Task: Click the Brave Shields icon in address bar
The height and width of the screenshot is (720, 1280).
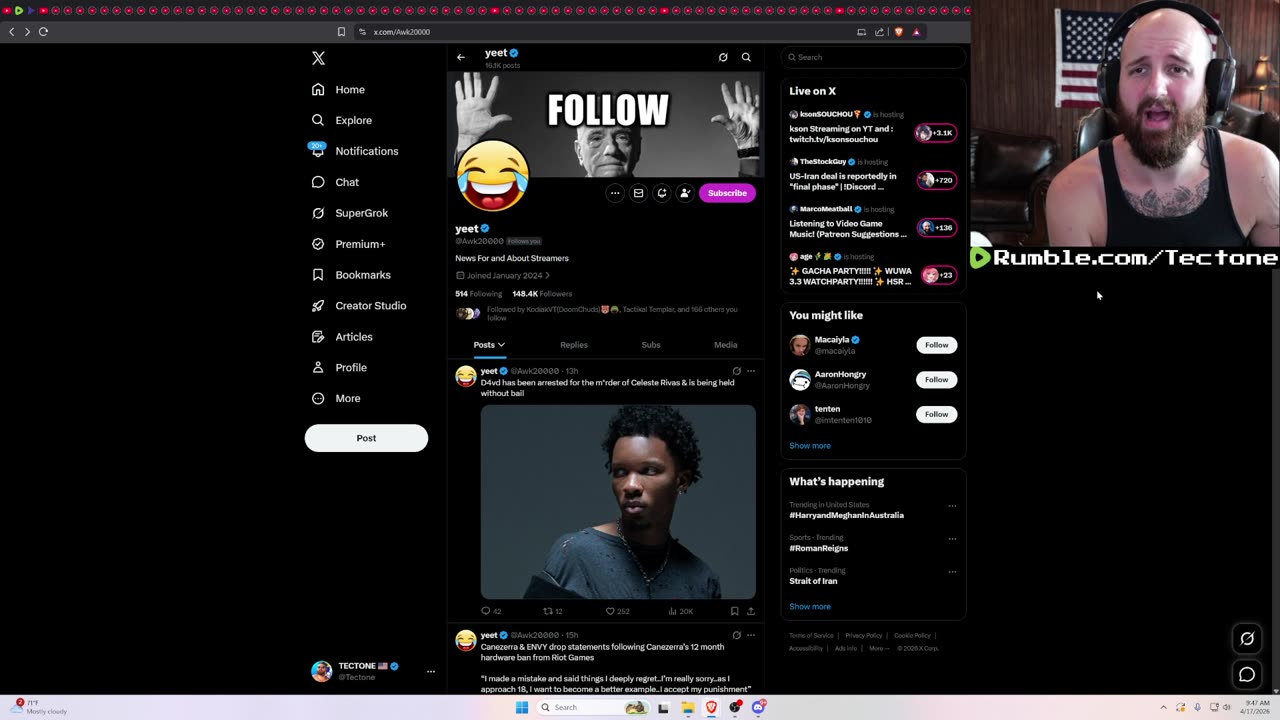Action: point(898,32)
